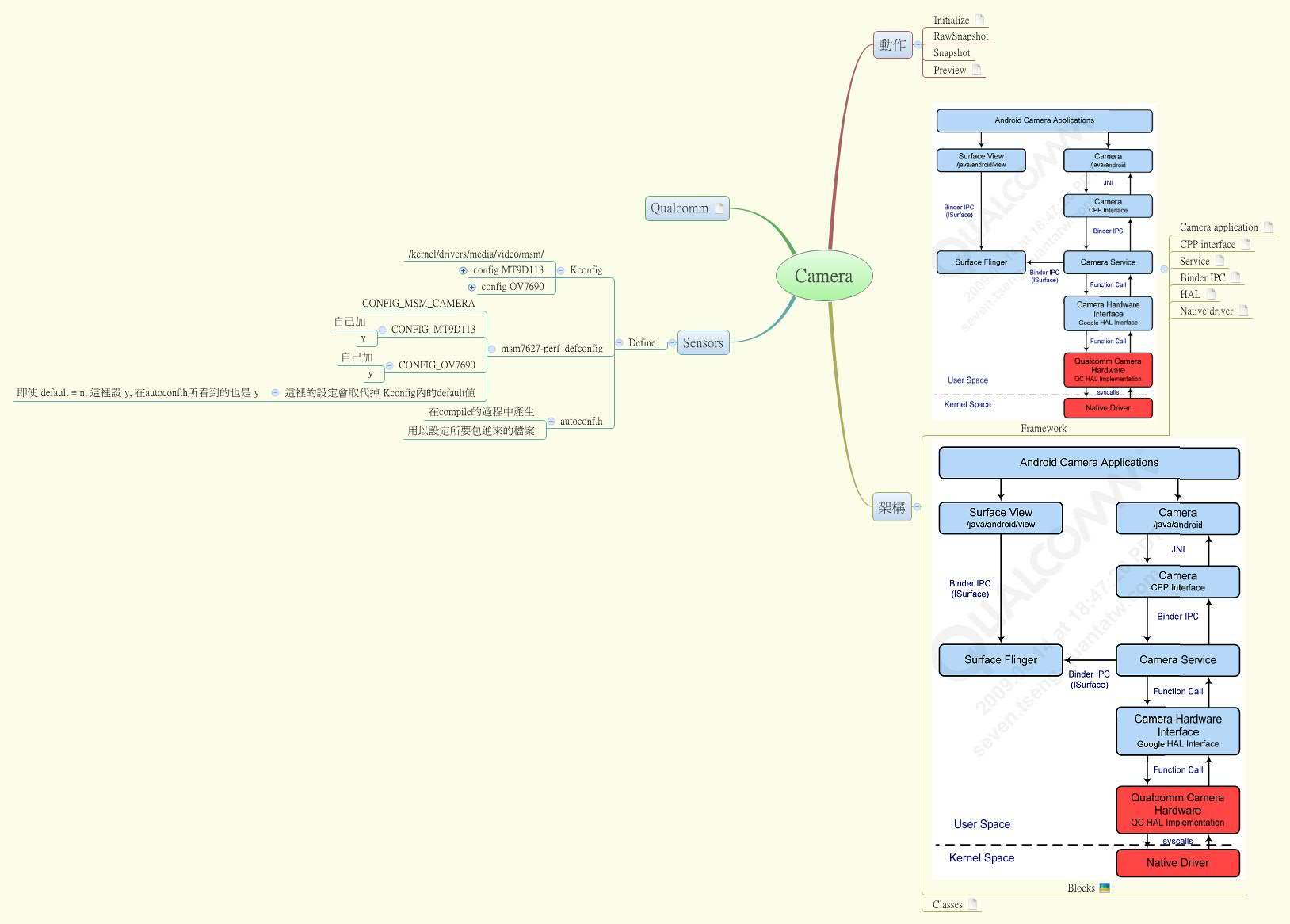Collapse the CONFIG_OV7690 node
1290x924 pixels.
[389, 365]
